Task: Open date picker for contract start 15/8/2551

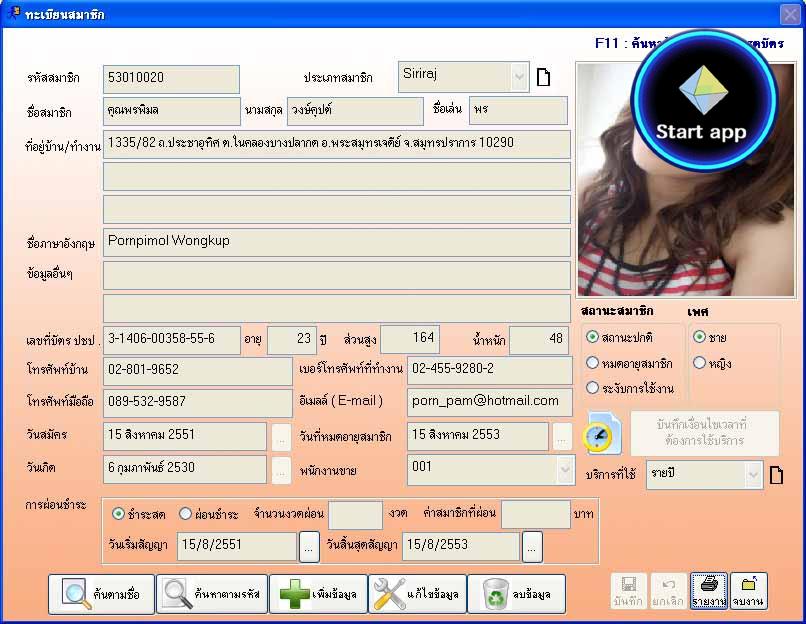Action: click(310, 547)
